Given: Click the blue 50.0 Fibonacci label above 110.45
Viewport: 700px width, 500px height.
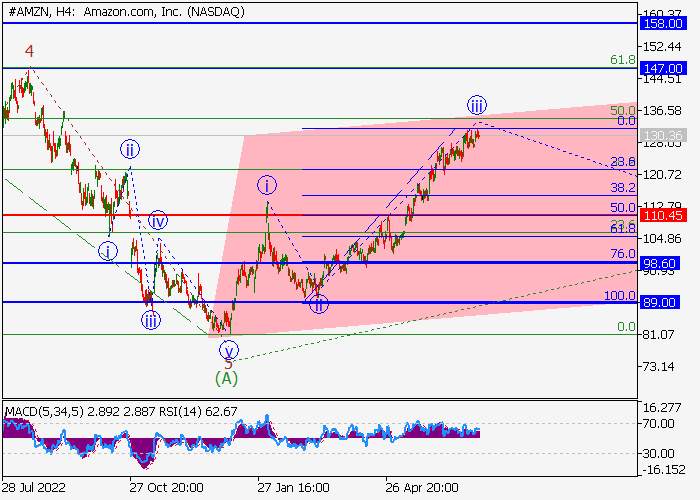Looking at the screenshot, I should coord(623,208).
